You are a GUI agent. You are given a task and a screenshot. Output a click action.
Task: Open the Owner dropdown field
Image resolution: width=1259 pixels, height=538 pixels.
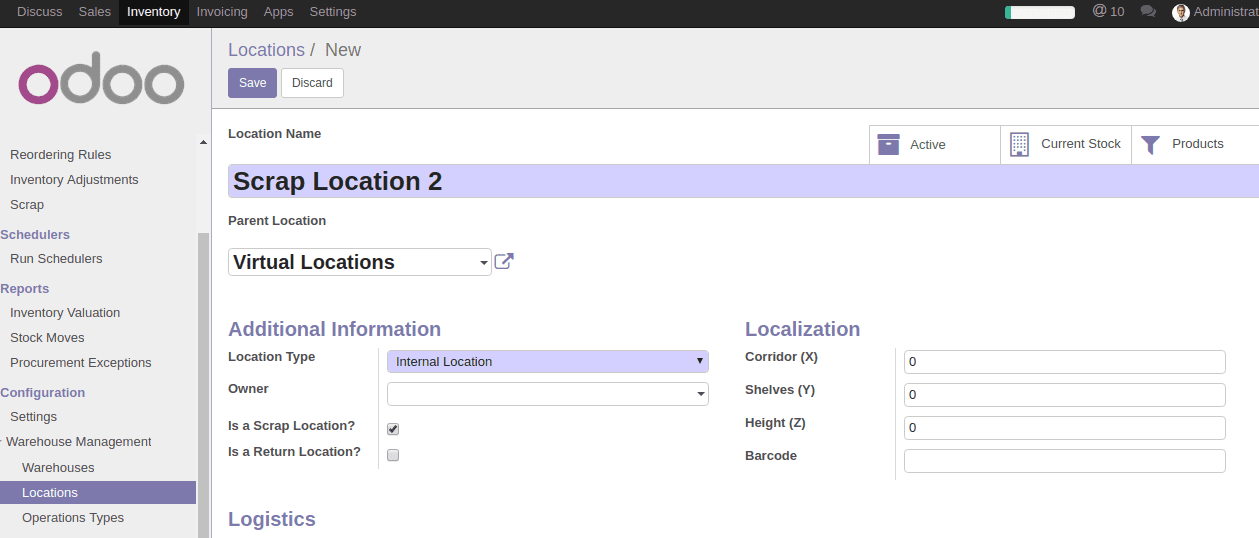(548, 394)
